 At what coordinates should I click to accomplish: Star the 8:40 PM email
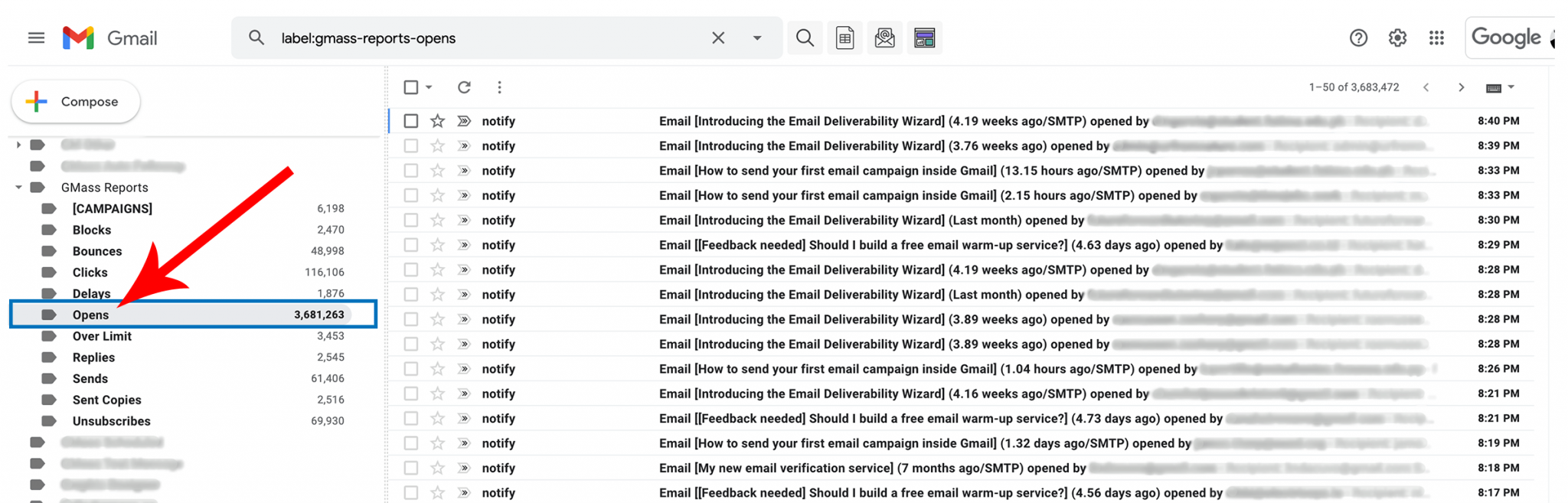point(437,121)
